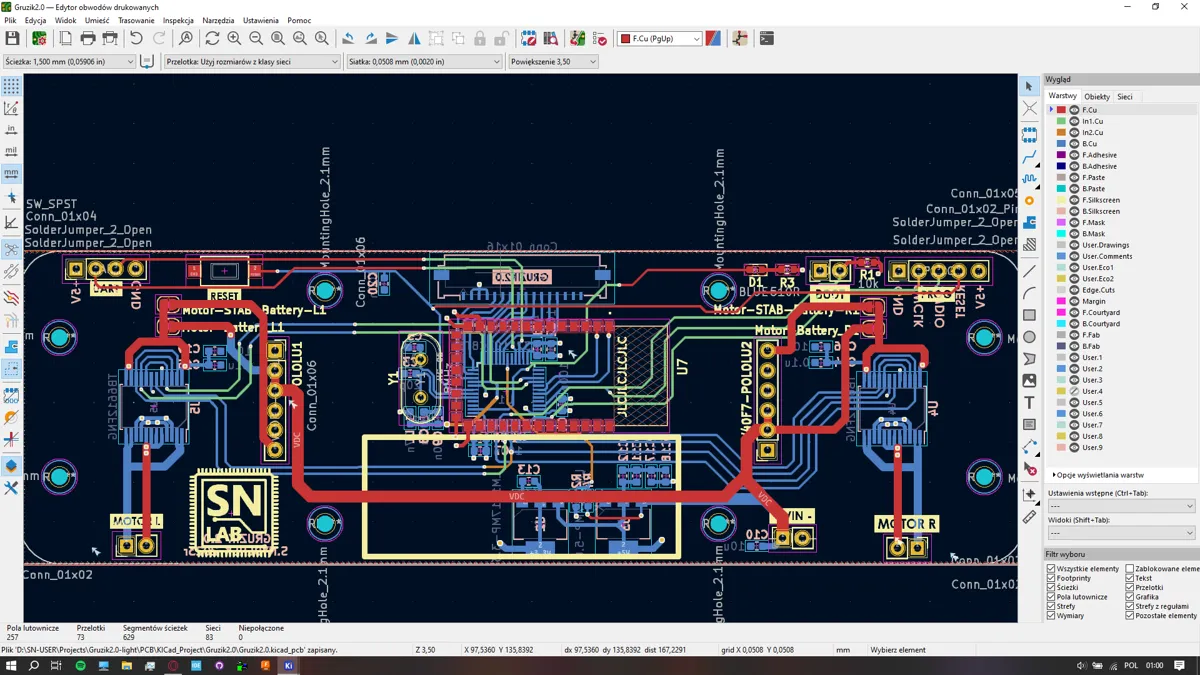
Task: Open the Trasowanie menu
Action: click(136, 20)
